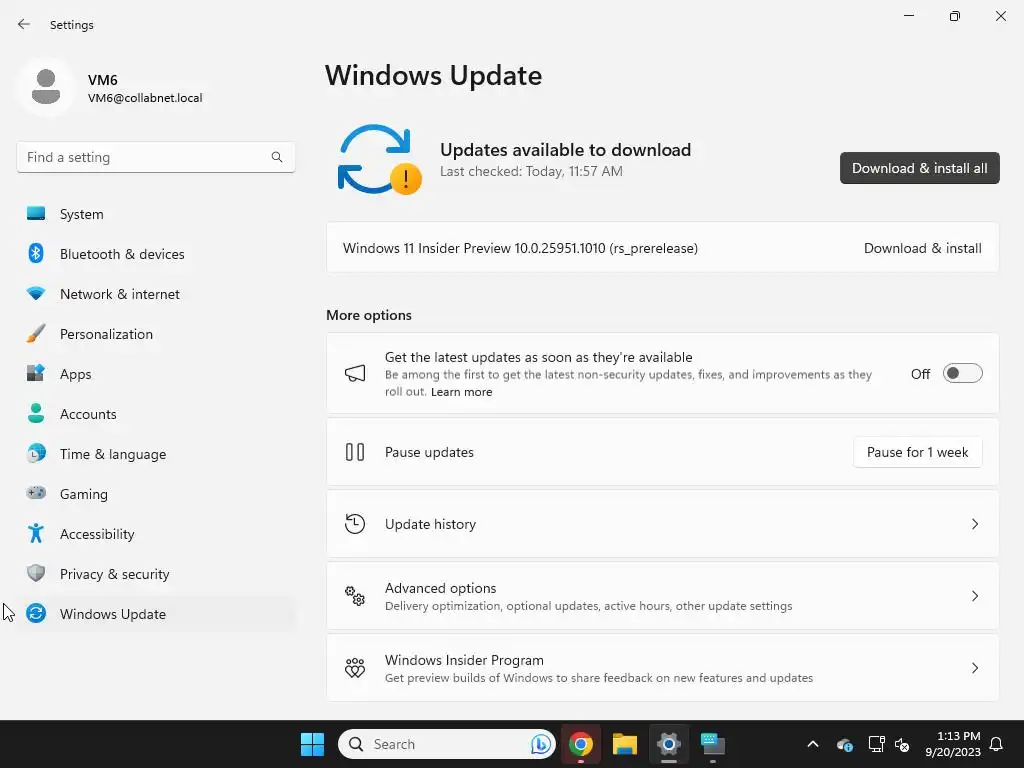The width and height of the screenshot is (1024, 768).
Task: Click VM6@collabnet.local email text
Action: point(145,98)
